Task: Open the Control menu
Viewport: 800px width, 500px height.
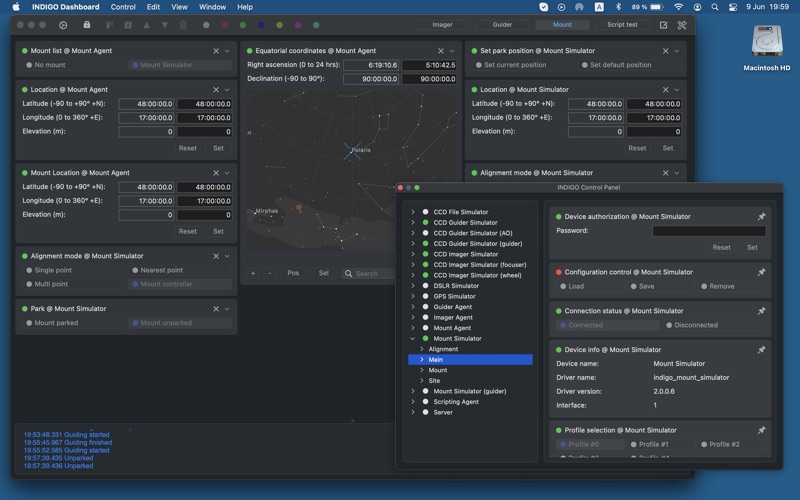Action: [123, 7]
